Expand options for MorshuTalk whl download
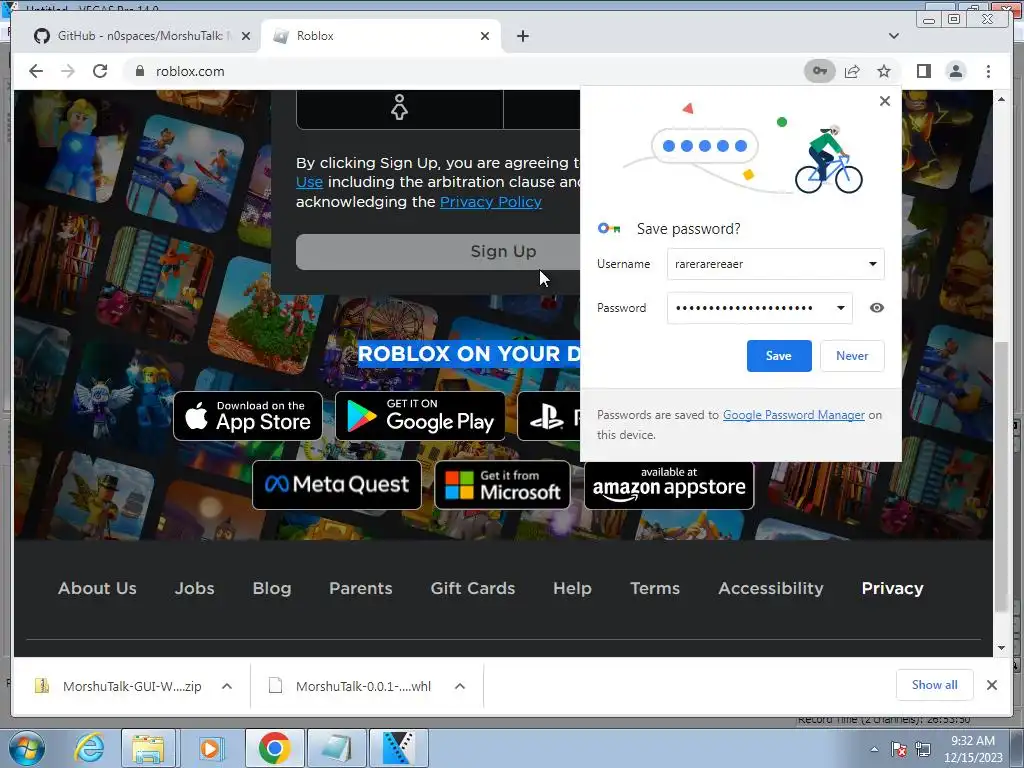The width and height of the screenshot is (1024, 768). [460, 686]
